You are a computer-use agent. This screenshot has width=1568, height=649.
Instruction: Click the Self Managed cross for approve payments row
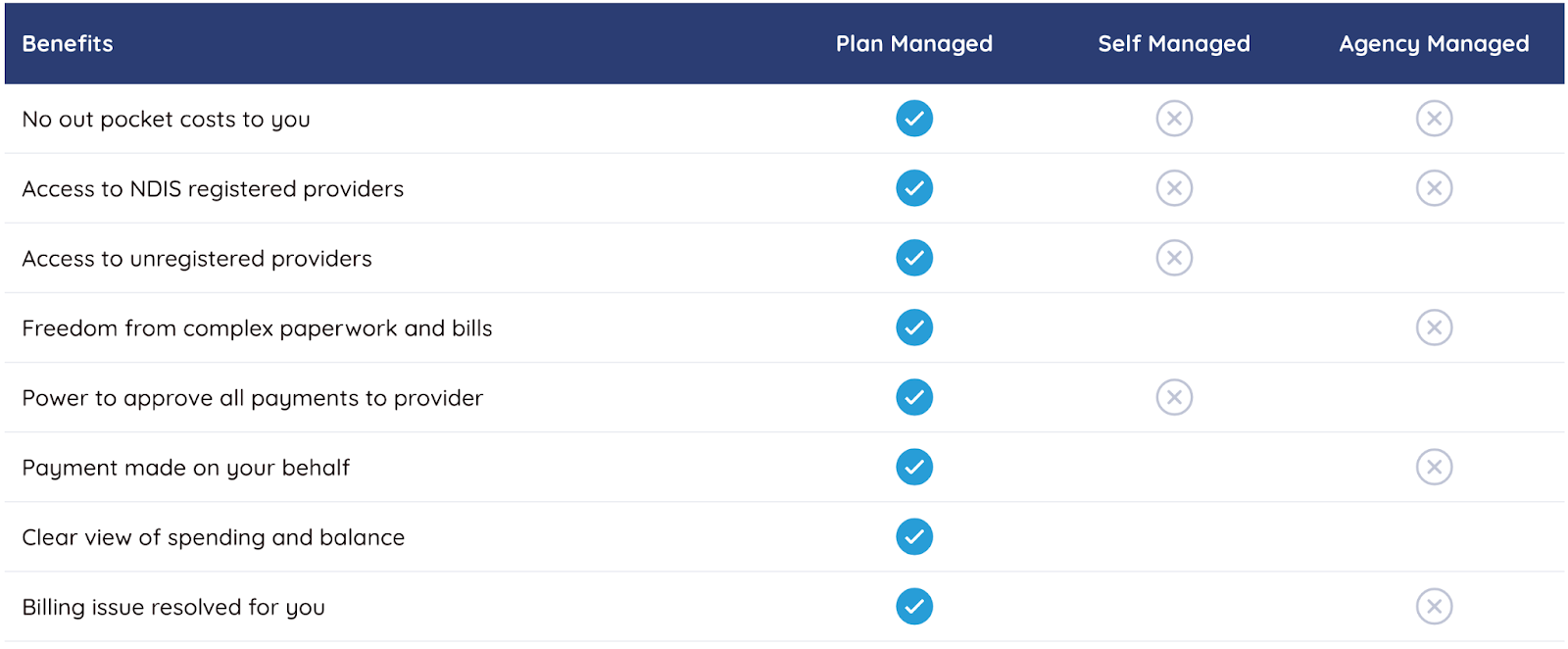(1173, 397)
